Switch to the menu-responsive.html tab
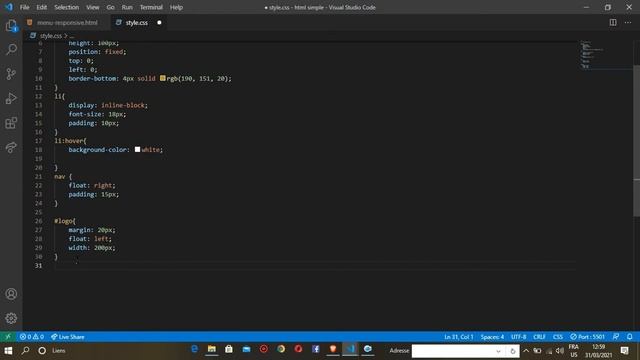640x360 pixels. click(x=67, y=22)
